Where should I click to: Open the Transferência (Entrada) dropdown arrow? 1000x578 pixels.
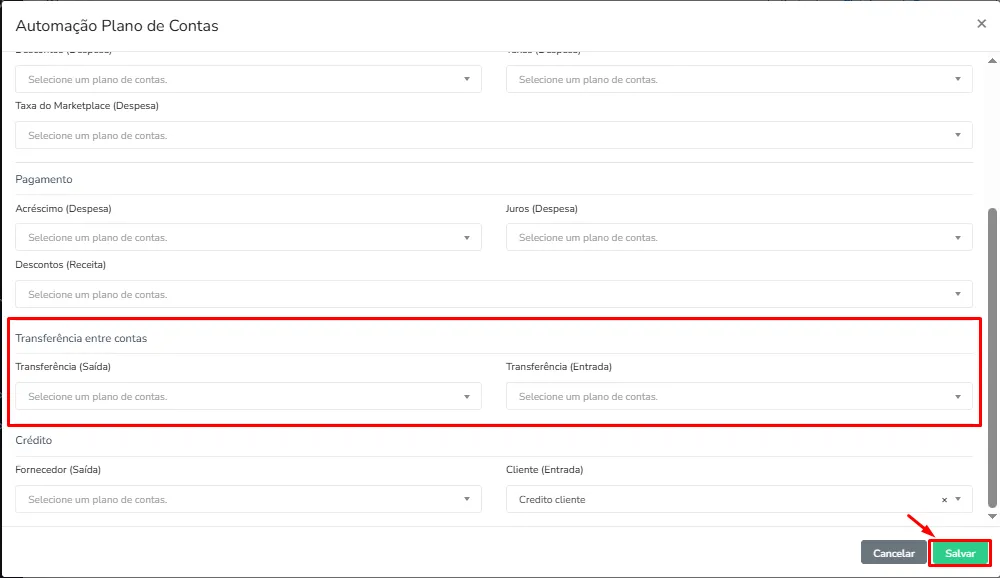(957, 397)
